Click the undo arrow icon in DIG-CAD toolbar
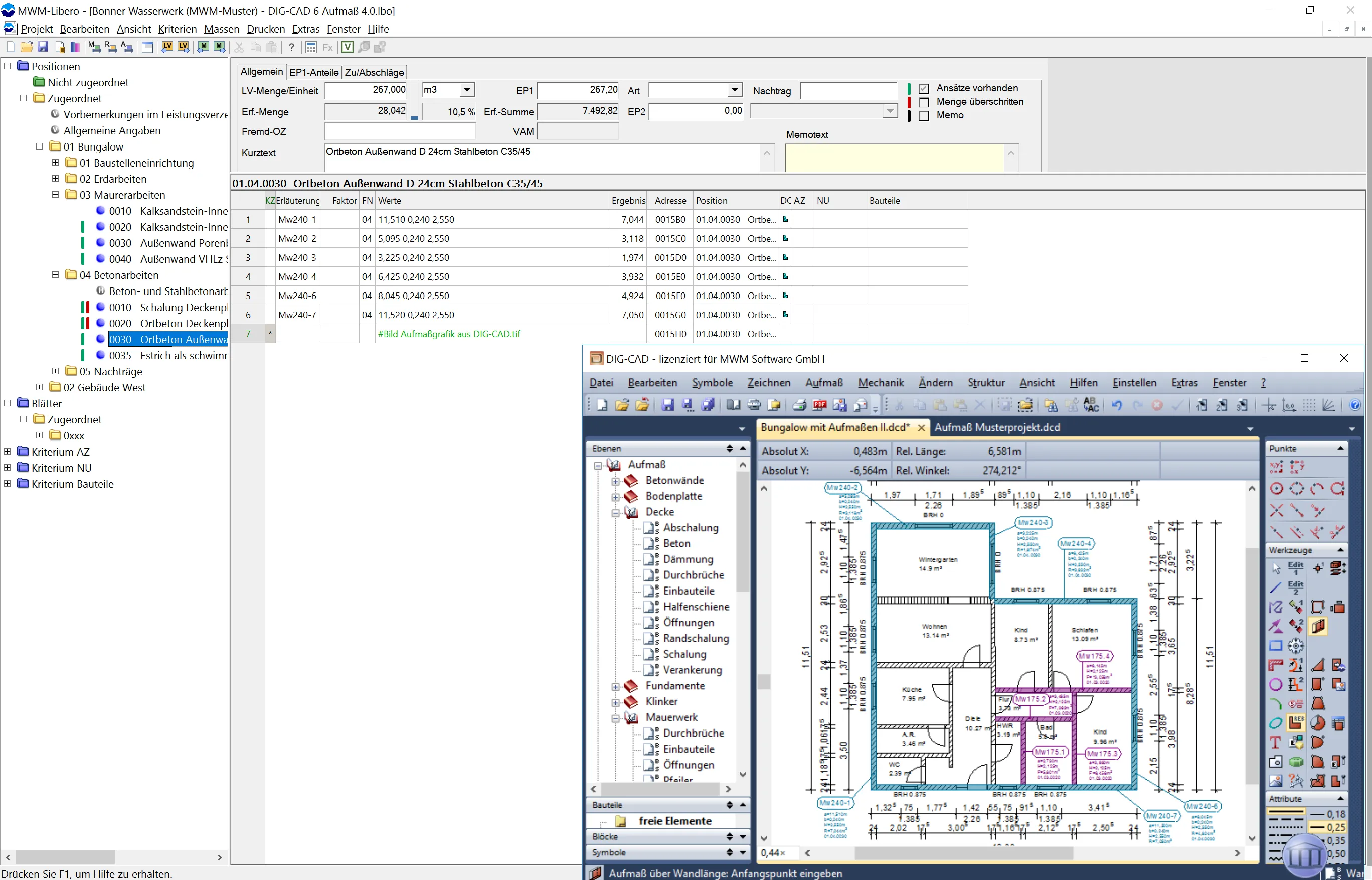1372x880 pixels. pos(1117,405)
